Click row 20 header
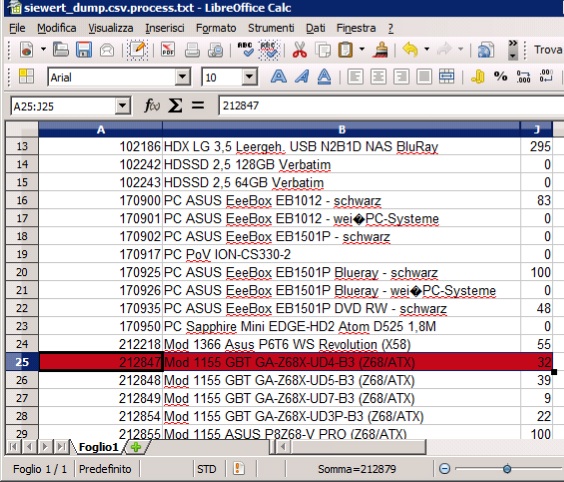Screen dimensions: 564x482 click(22, 272)
